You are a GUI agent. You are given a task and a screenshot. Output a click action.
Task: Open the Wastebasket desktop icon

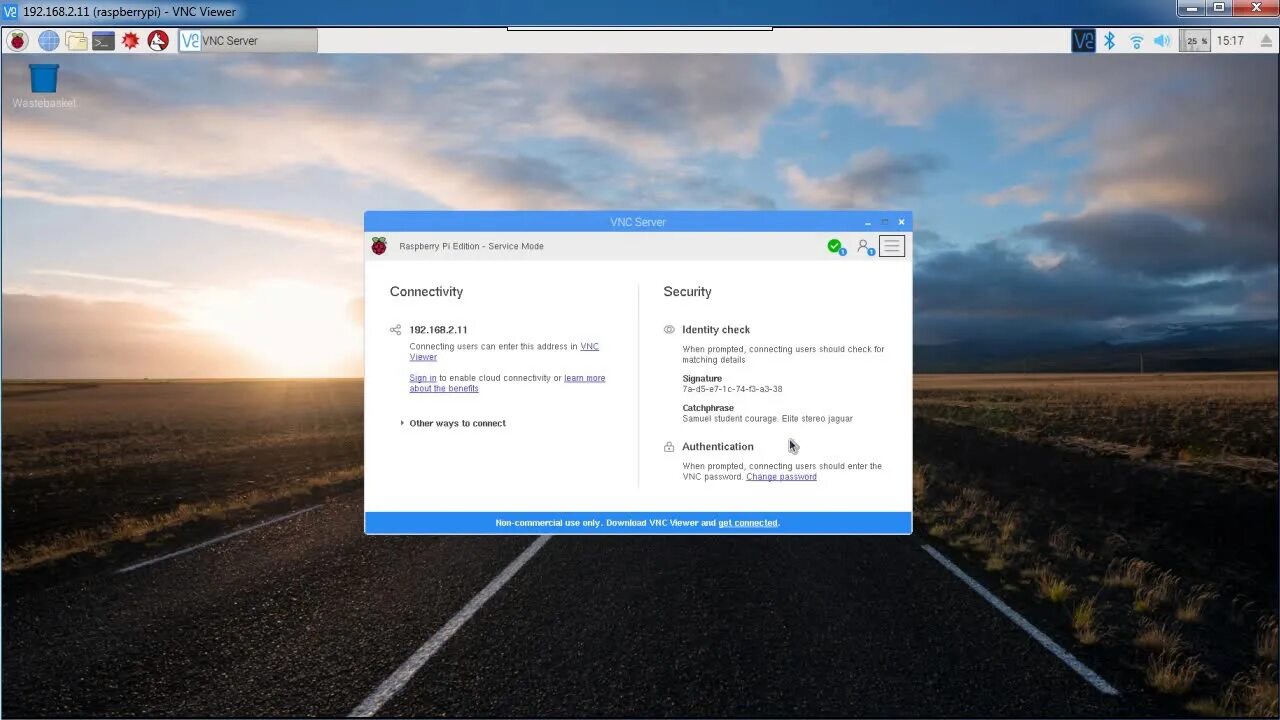(44, 86)
